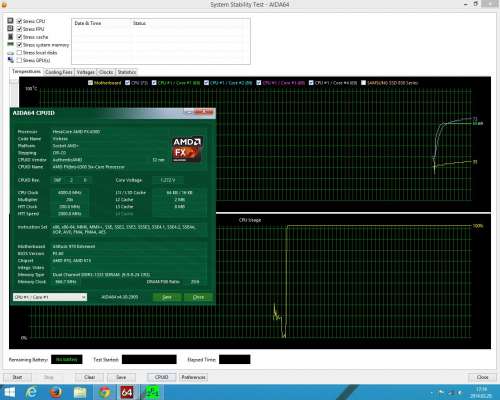Switch to the Statistics tab
Screen dimensions: 500x400
tap(127, 72)
